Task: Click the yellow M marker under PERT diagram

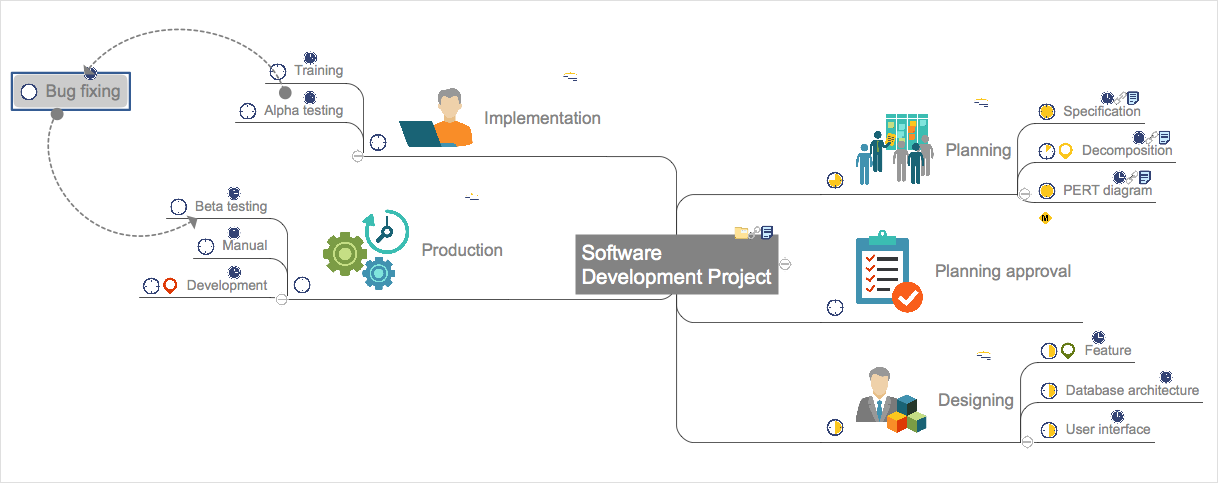Action: [1046, 216]
